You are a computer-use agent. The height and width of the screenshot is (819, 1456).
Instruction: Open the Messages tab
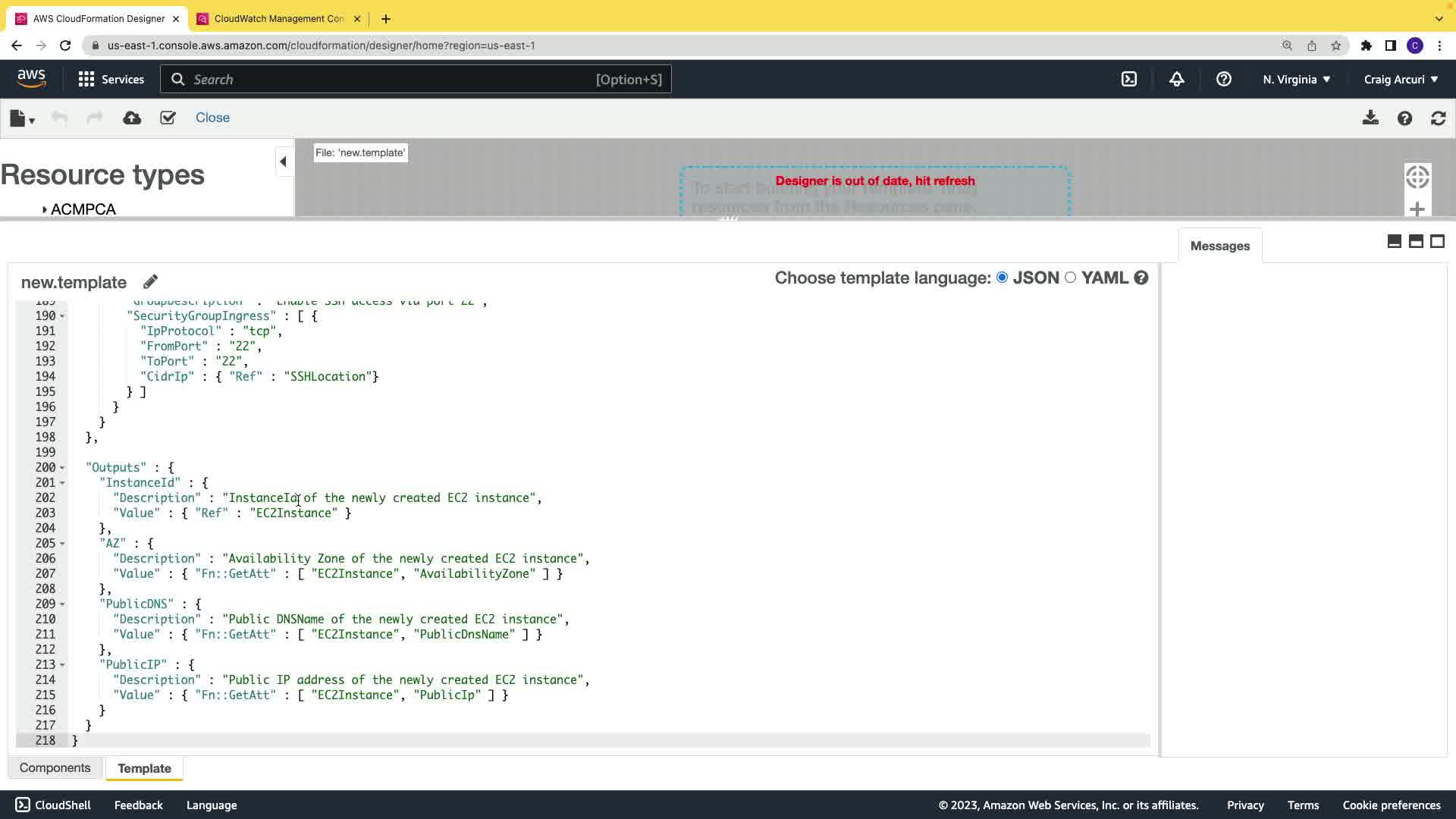point(1219,246)
